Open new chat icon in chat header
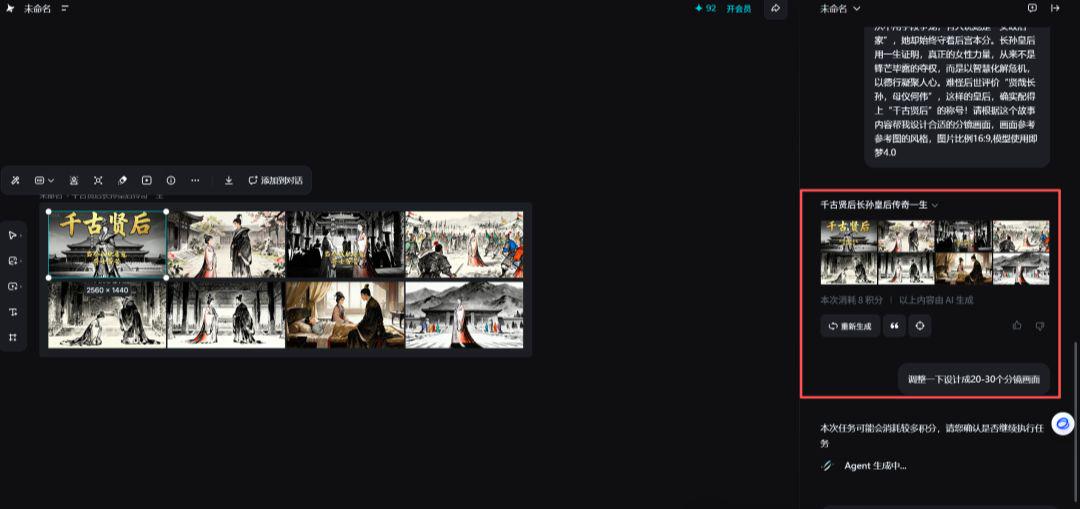The height and width of the screenshot is (509, 1080). tap(1032, 8)
